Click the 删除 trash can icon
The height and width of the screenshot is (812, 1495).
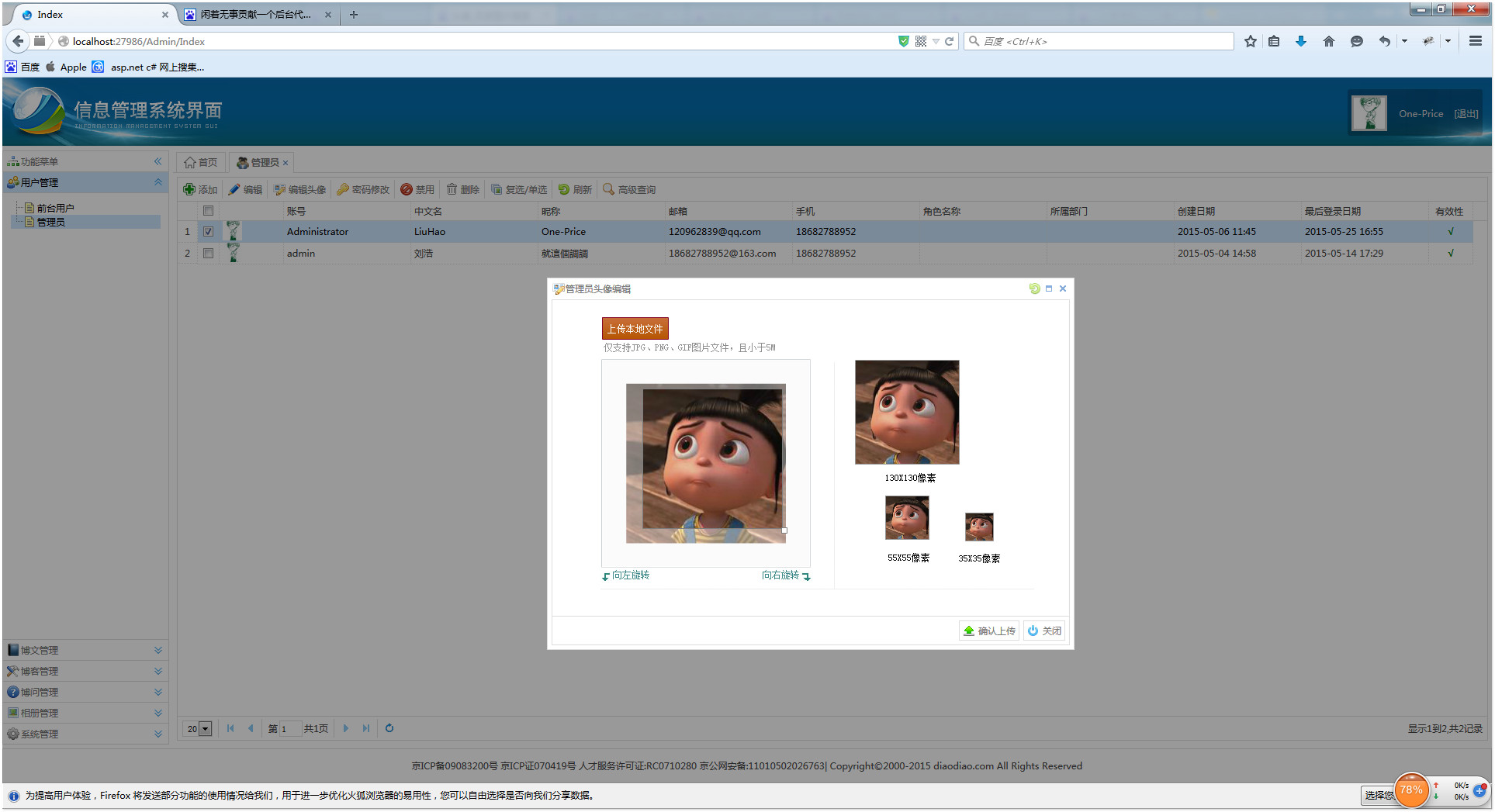(452, 189)
